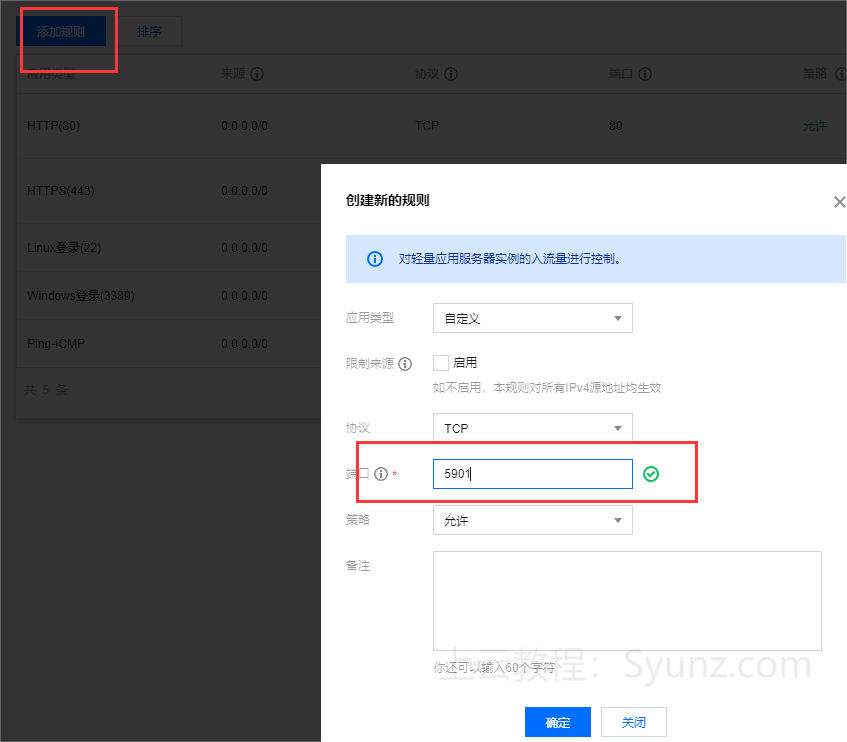Select the HTTPS(443) rule row text
Image resolution: width=847 pixels, height=742 pixels.
[60, 191]
